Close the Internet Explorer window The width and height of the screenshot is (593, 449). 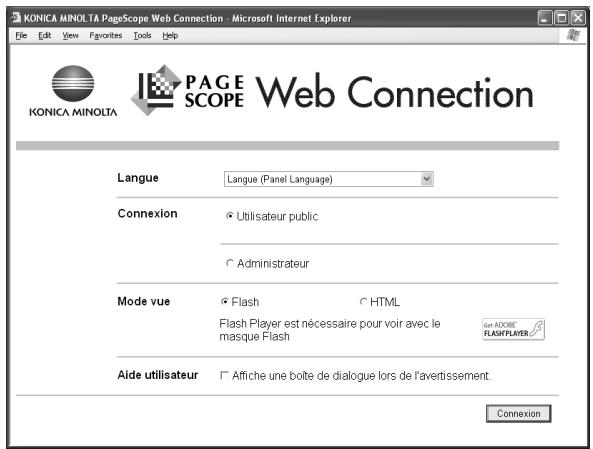(578, 18)
